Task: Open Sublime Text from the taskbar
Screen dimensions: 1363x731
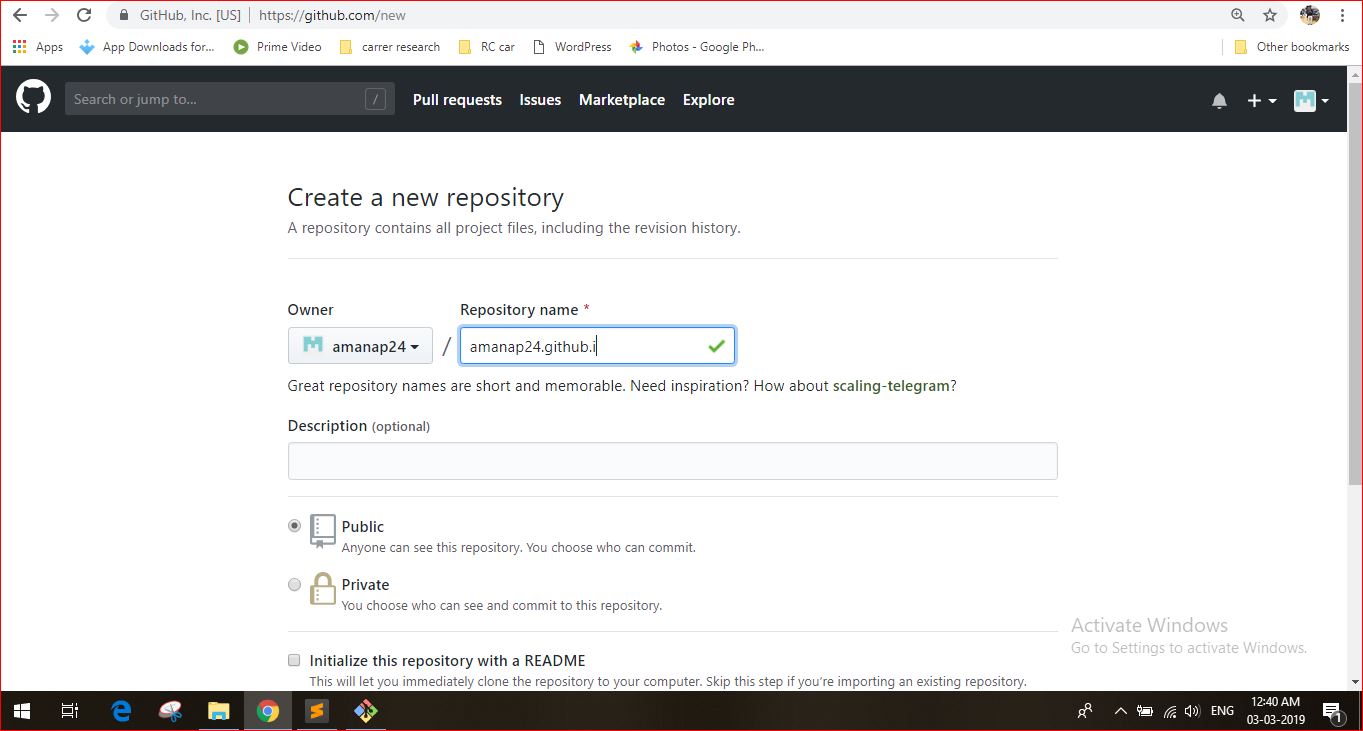Action: [x=316, y=711]
